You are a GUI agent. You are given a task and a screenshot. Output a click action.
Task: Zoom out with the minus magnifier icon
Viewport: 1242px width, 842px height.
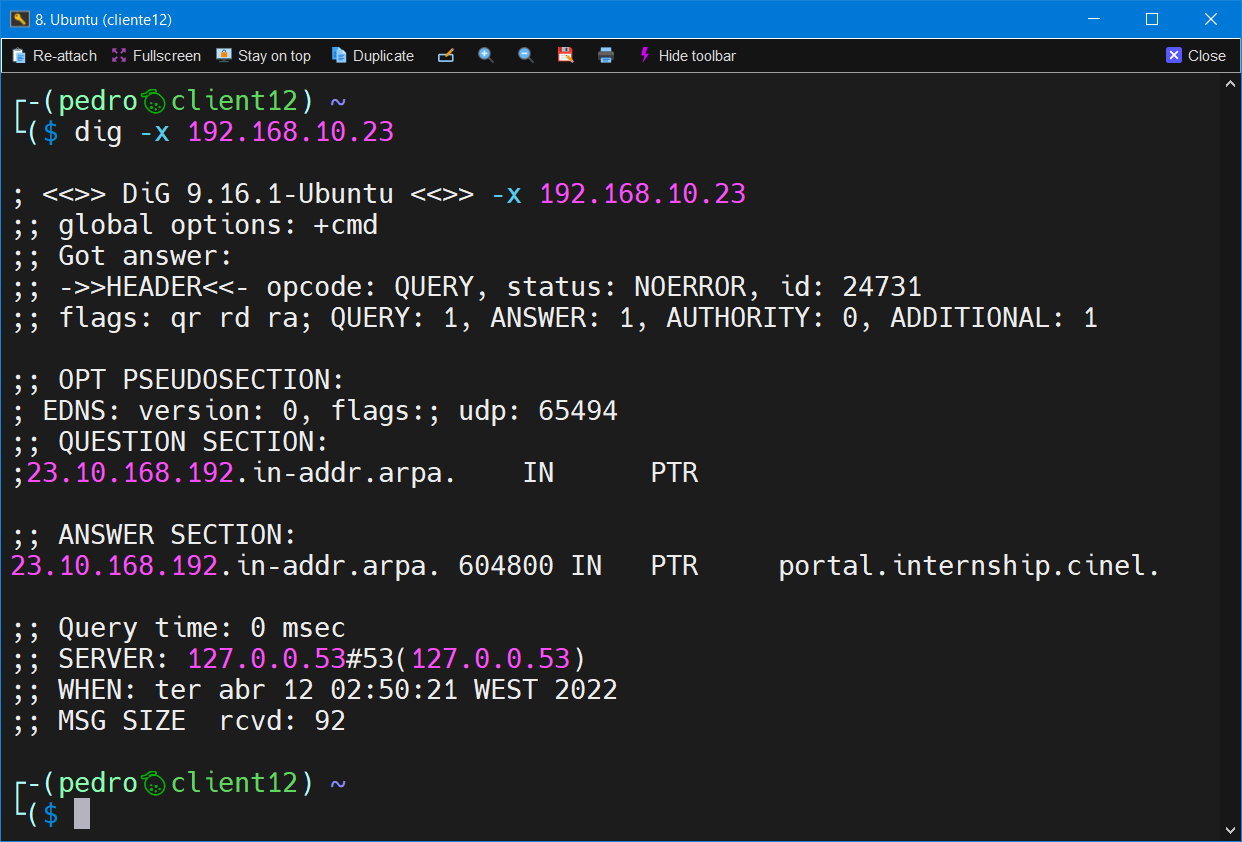[526, 56]
